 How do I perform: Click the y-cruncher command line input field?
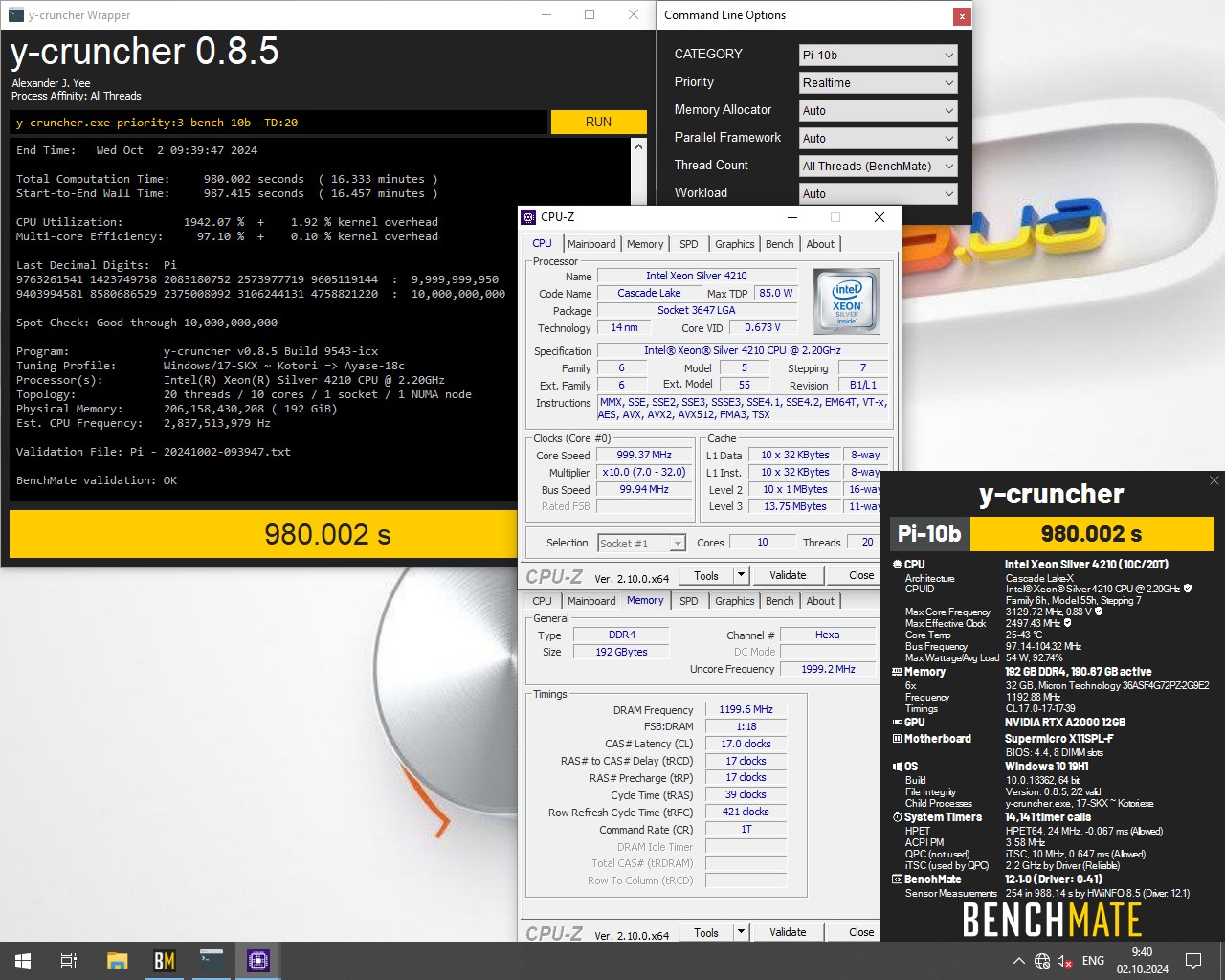pos(279,122)
